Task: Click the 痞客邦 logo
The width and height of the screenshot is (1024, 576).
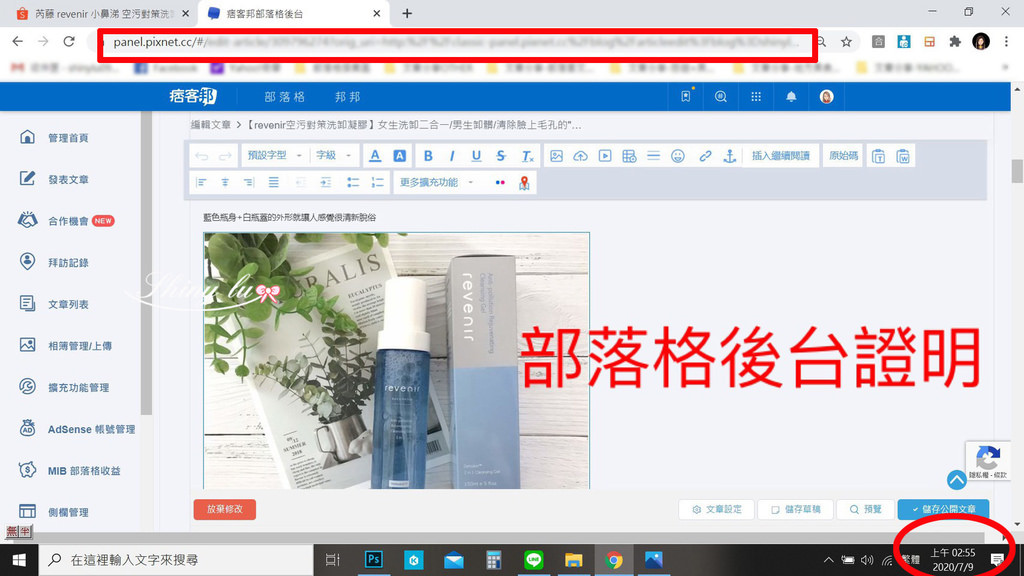Action: (193, 97)
